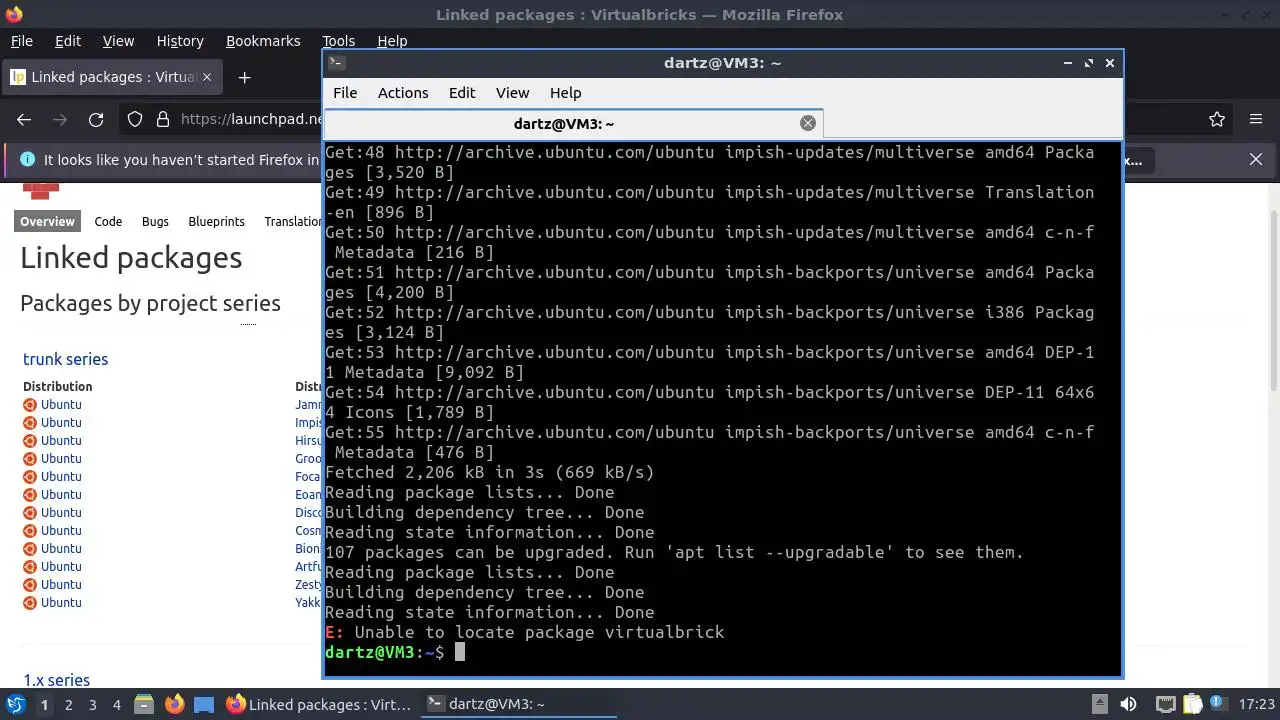The image size is (1280, 720).
Task: Click the site security padlock icon
Action: [x=163, y=119]
